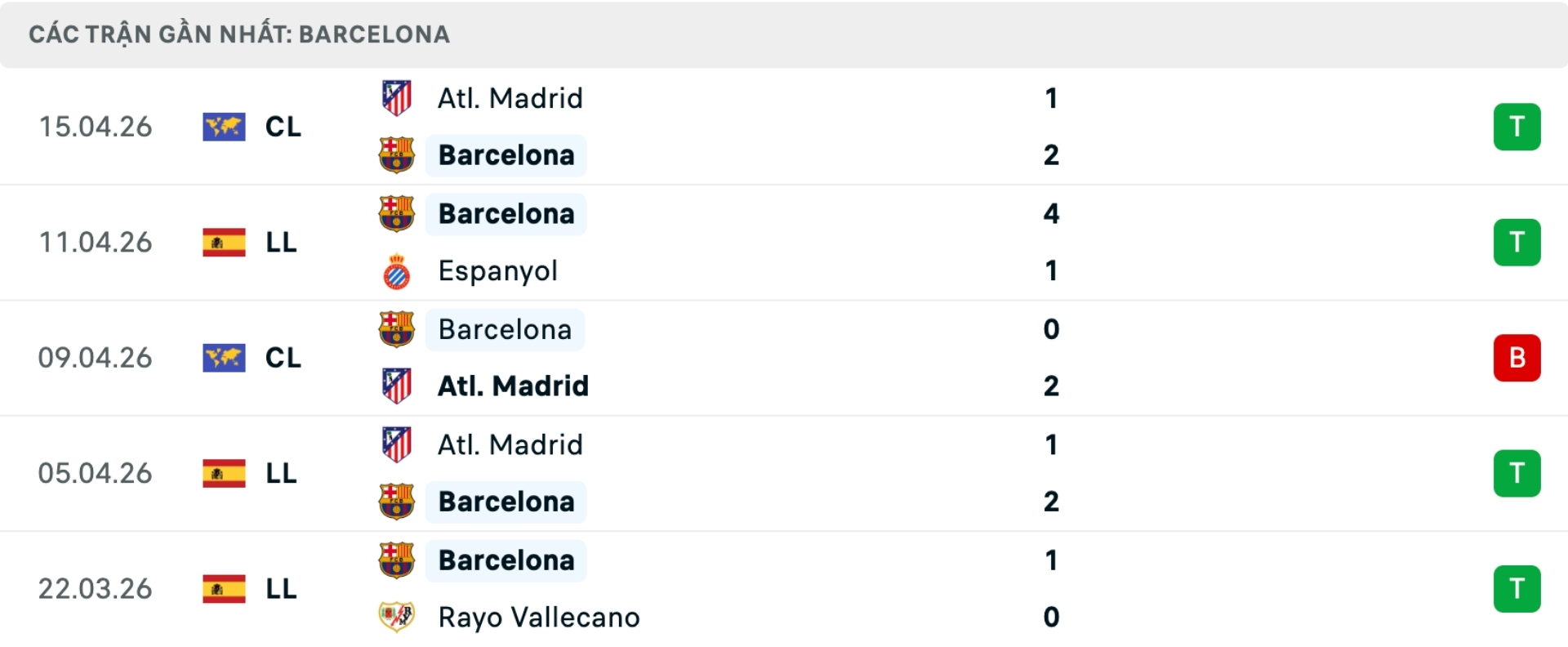1568x647 pixels.
Task: Click Atl. Madrid crest in 15.04.26 match
Action: pos(397,98)
